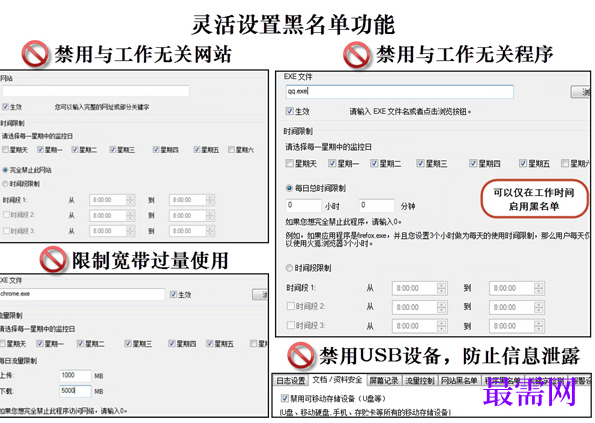Click spinner of 时间段 1 end time, program panel
The width and height of the screenshot is (595, 423).
pyautogui.click(x=539, y=288)
